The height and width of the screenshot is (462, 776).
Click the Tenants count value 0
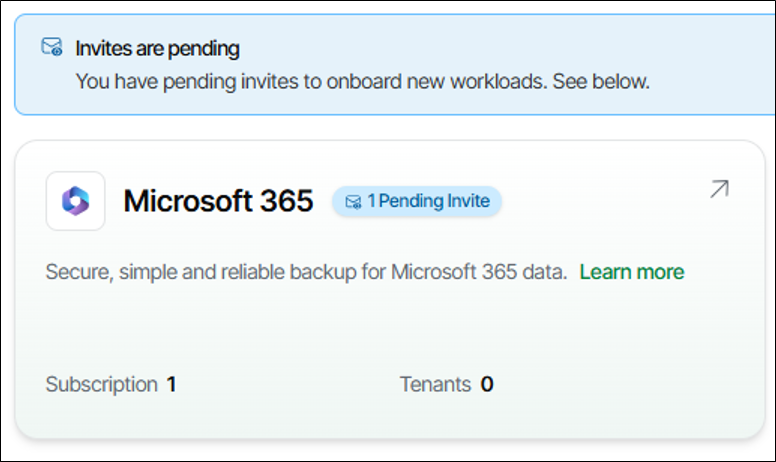(487, 384)
